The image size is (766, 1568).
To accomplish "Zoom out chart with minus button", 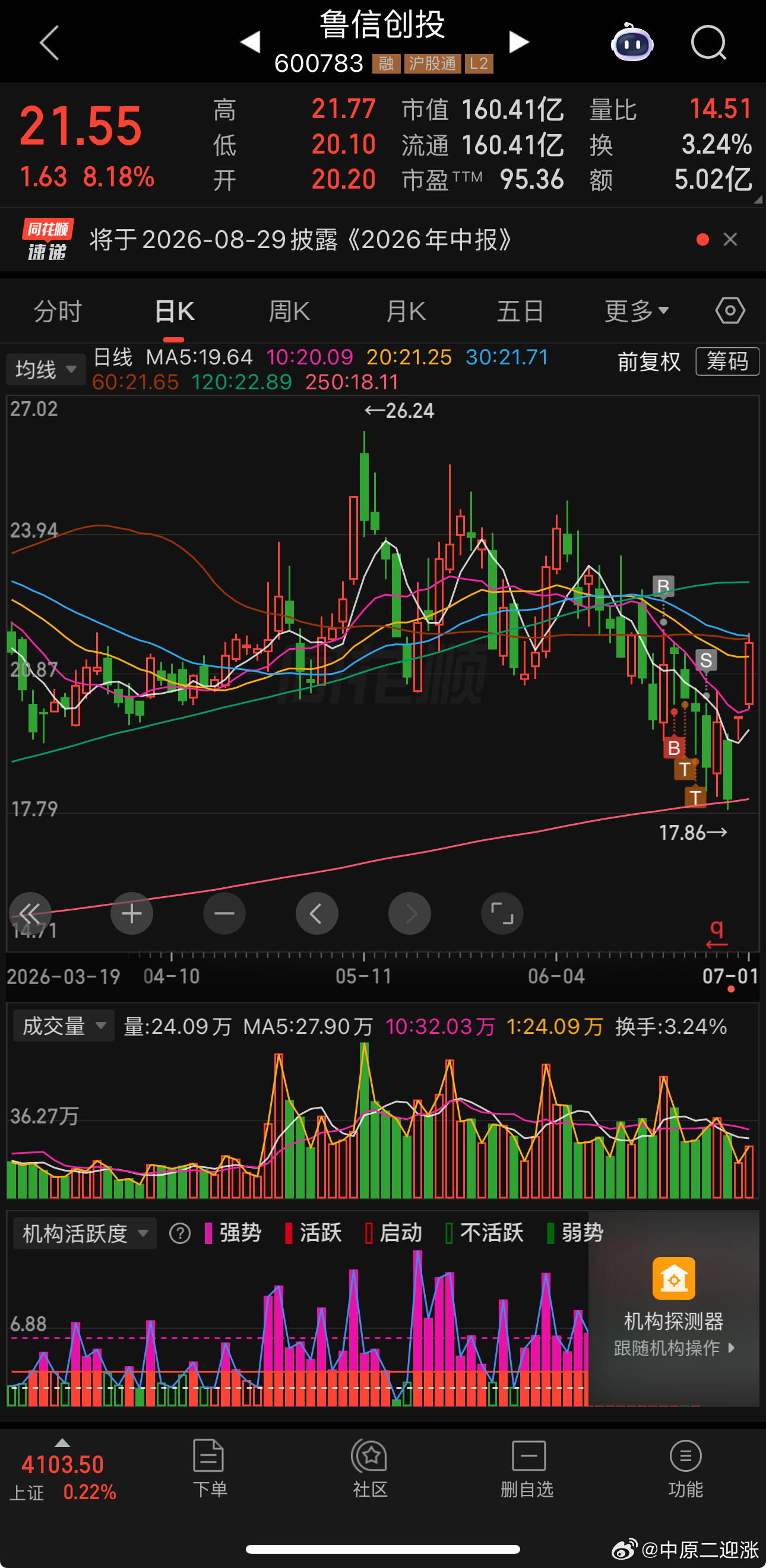I will point(224,913).
